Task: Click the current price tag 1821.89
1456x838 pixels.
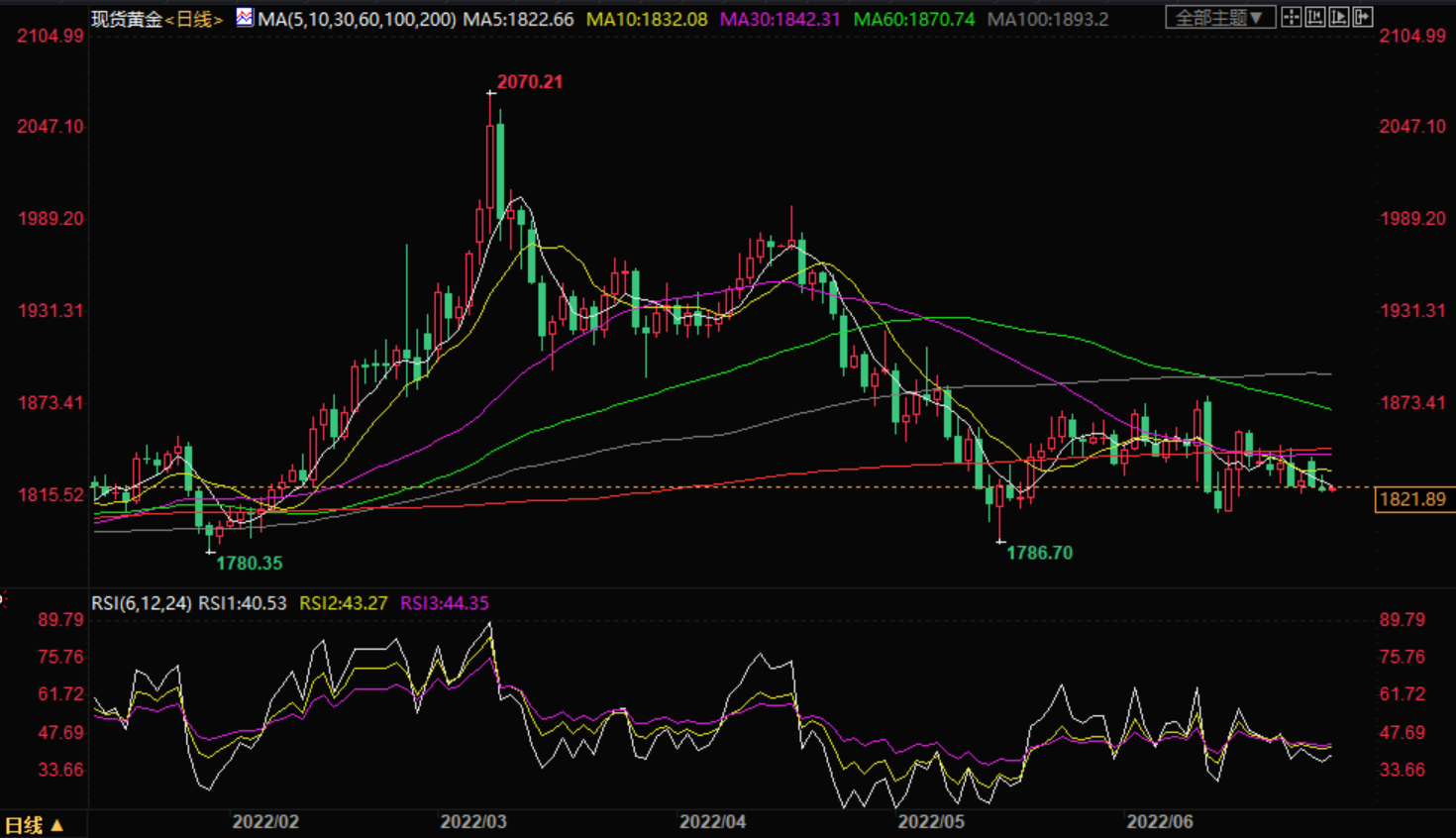Action: [x=1413, y=499]
